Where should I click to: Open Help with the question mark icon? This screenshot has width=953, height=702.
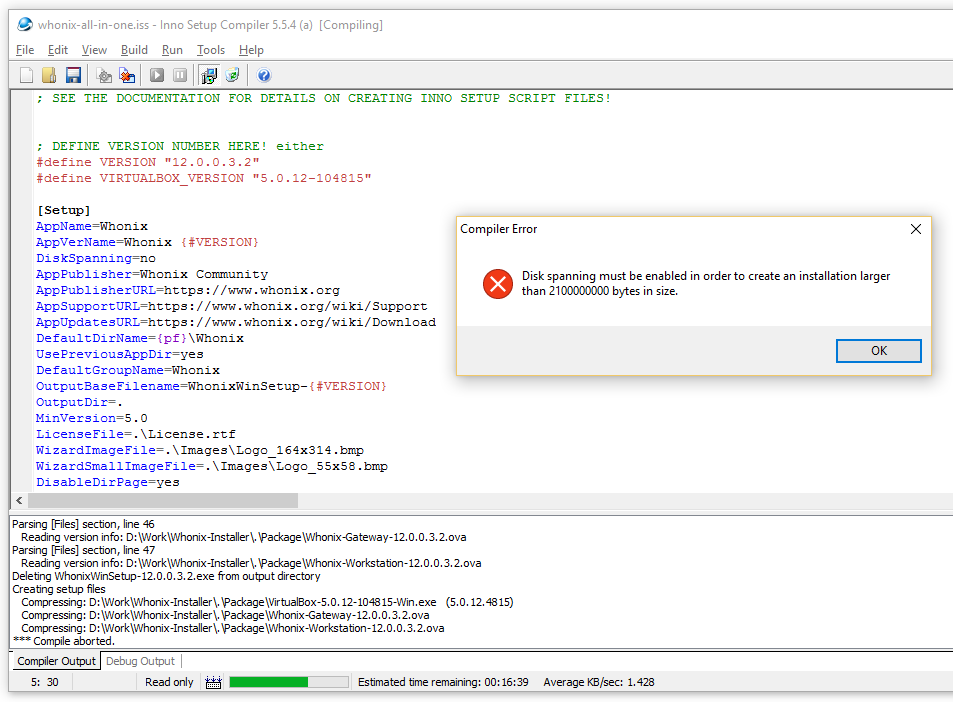pos(263,75)
